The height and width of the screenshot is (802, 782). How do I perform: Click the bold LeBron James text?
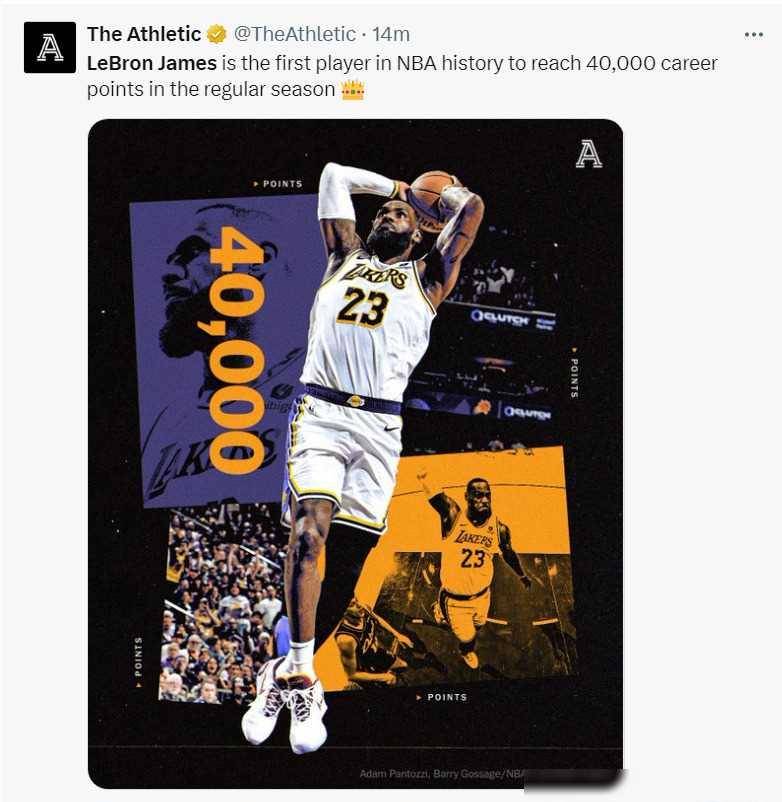152,63
